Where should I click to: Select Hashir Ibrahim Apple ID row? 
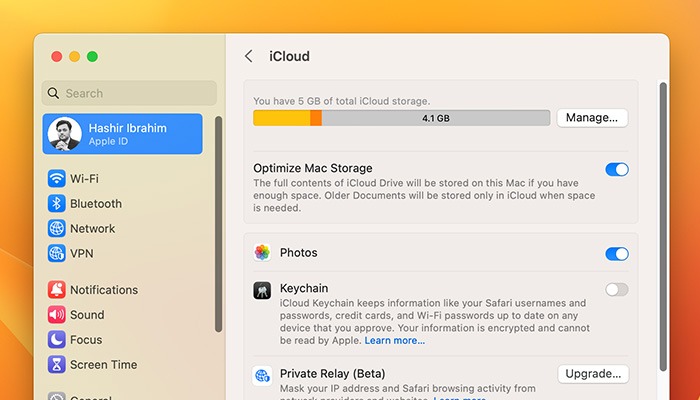[123, 134]
